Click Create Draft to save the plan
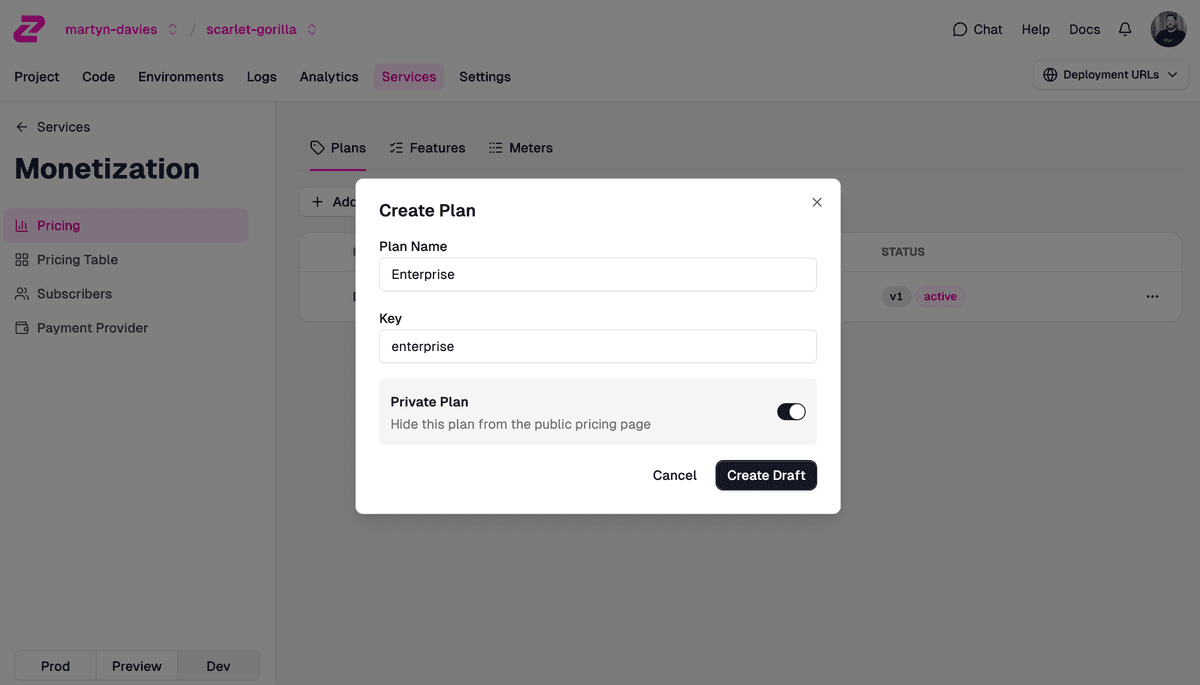The image size is (1200, 685). click(x=766, y=475)
